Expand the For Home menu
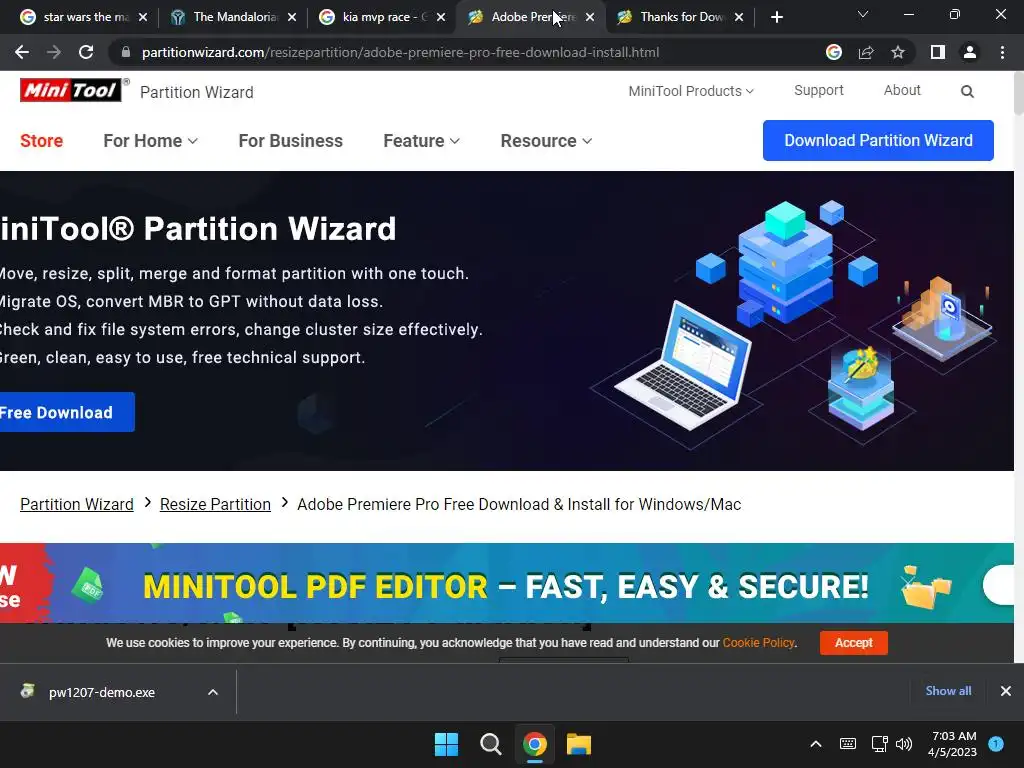 [150, 140]
